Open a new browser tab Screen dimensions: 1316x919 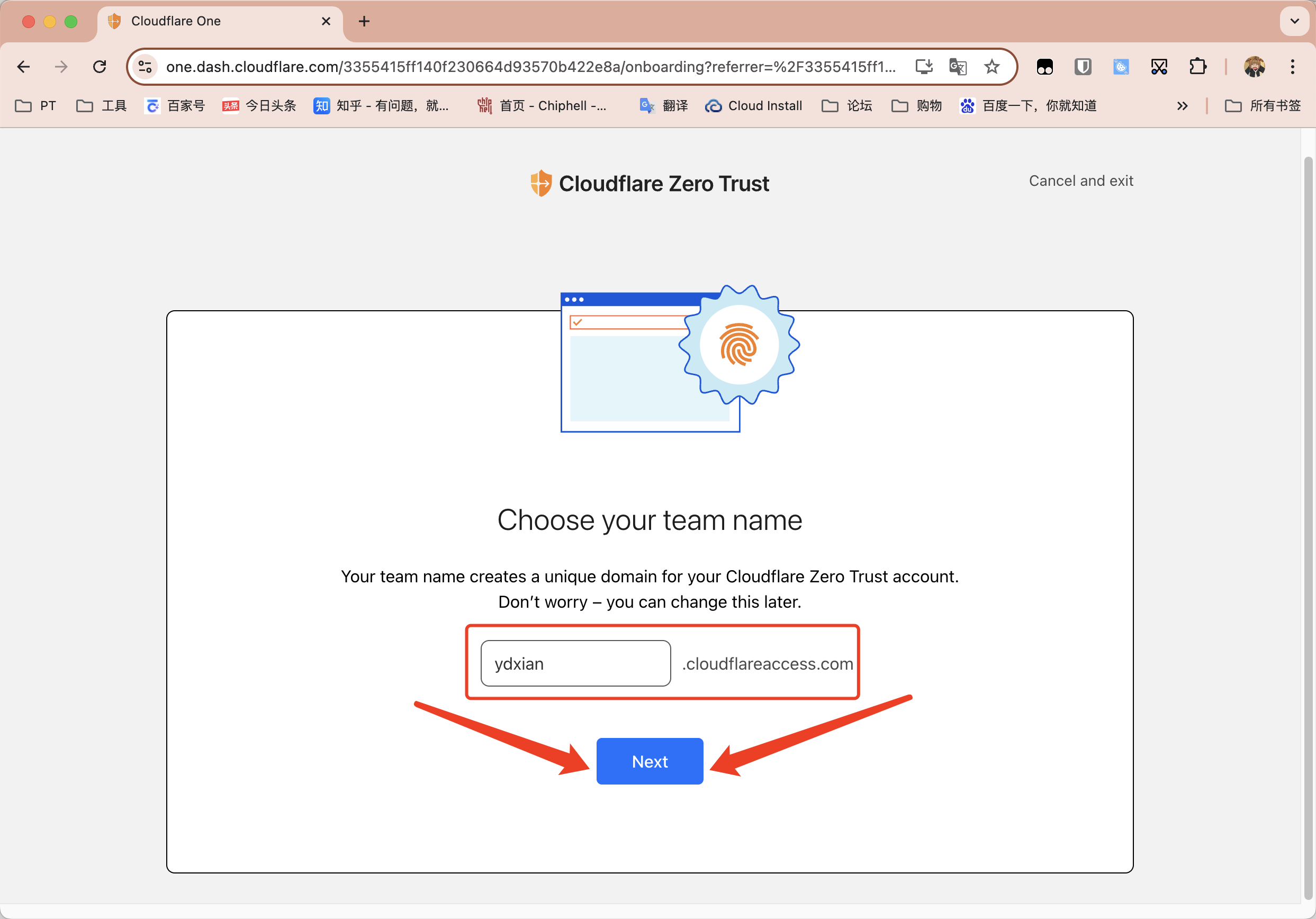(364, 22)
